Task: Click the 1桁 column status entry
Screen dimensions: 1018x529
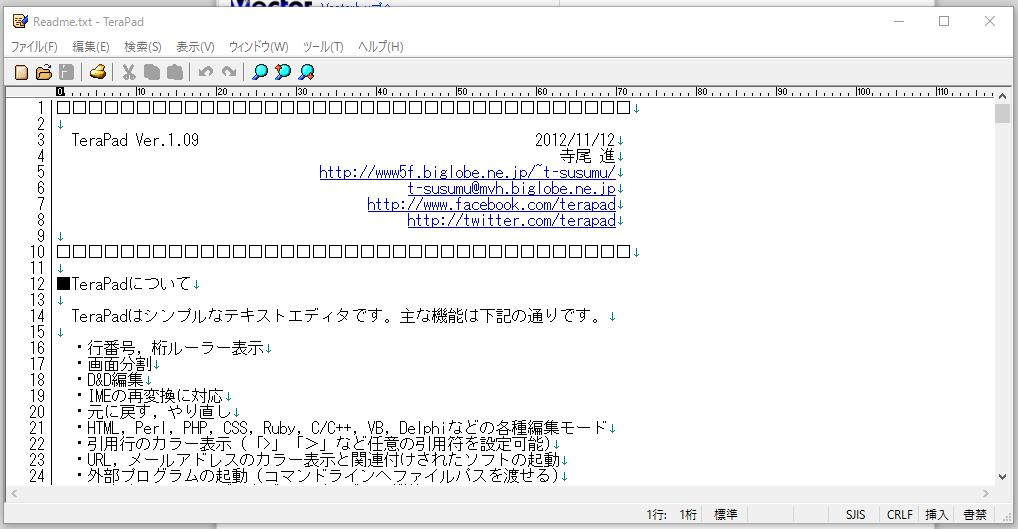Action: click(x=688, y=515)
